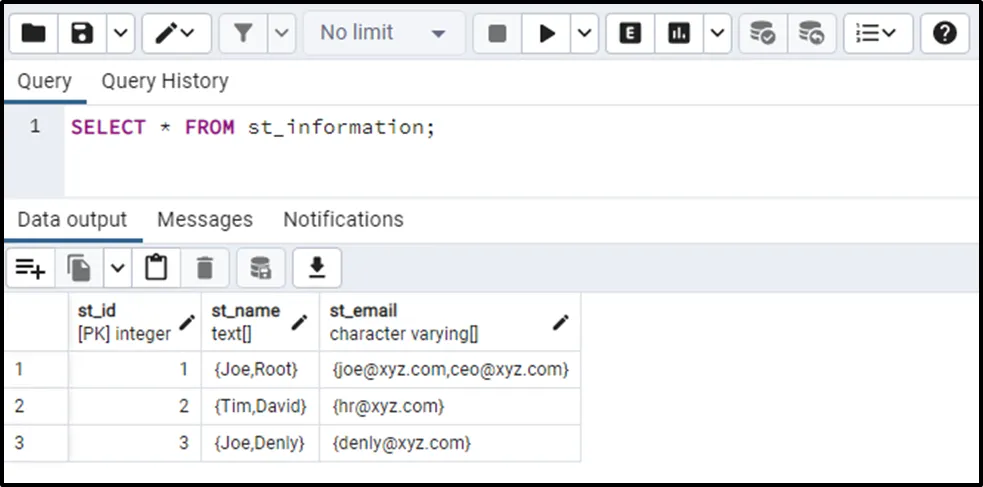Open the Help question mark icon

(x=944, y=33)
